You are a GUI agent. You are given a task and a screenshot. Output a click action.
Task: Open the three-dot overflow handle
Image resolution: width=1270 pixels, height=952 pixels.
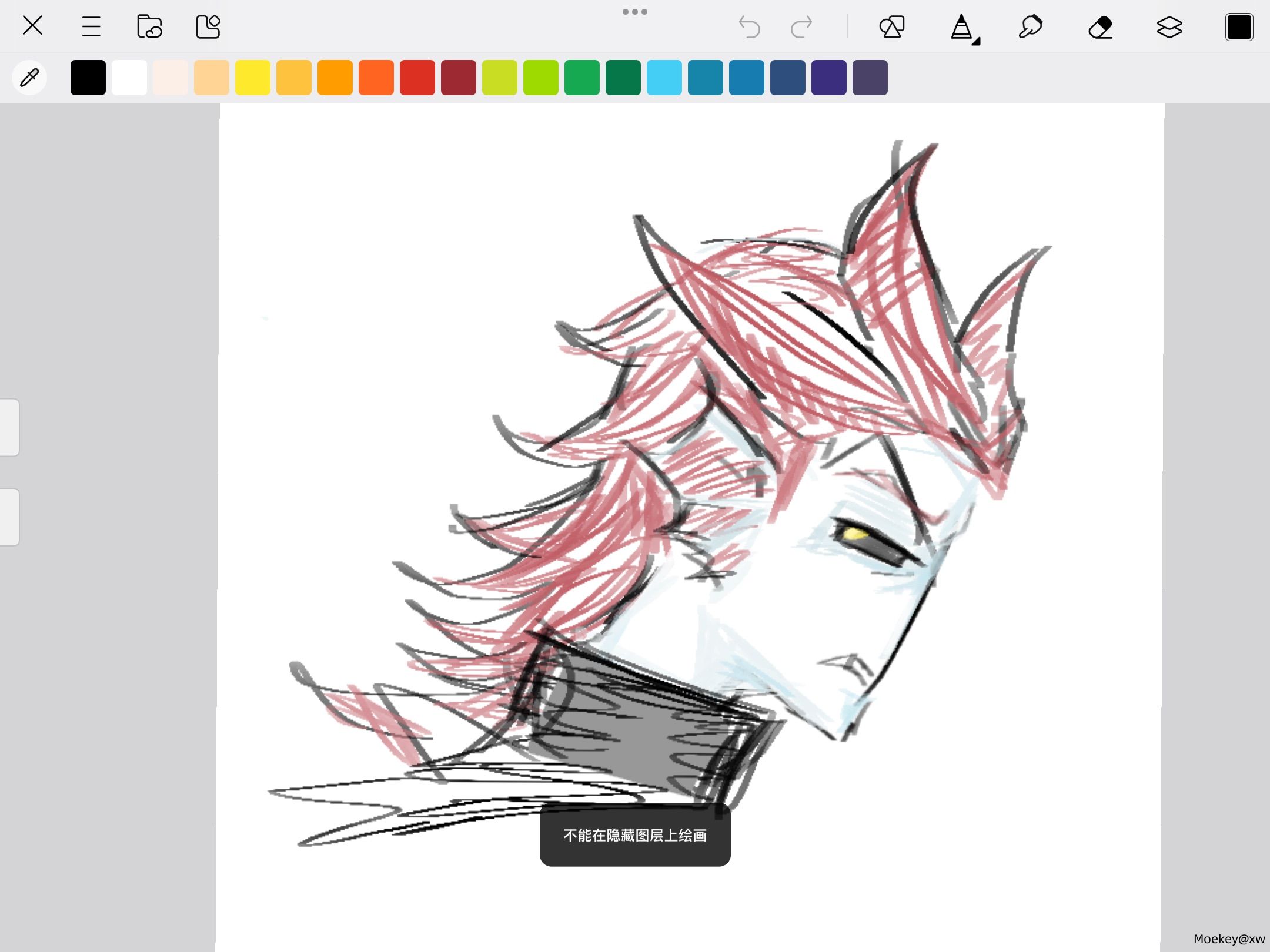pos(635,12)
